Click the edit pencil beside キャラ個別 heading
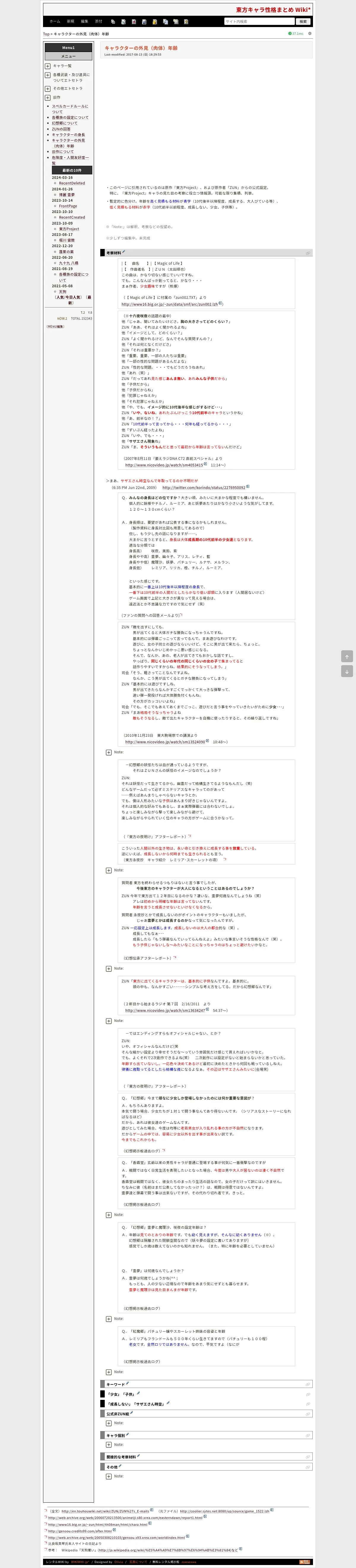The height and width of the screenshot is (1568, 356). tap(128, 1434)
